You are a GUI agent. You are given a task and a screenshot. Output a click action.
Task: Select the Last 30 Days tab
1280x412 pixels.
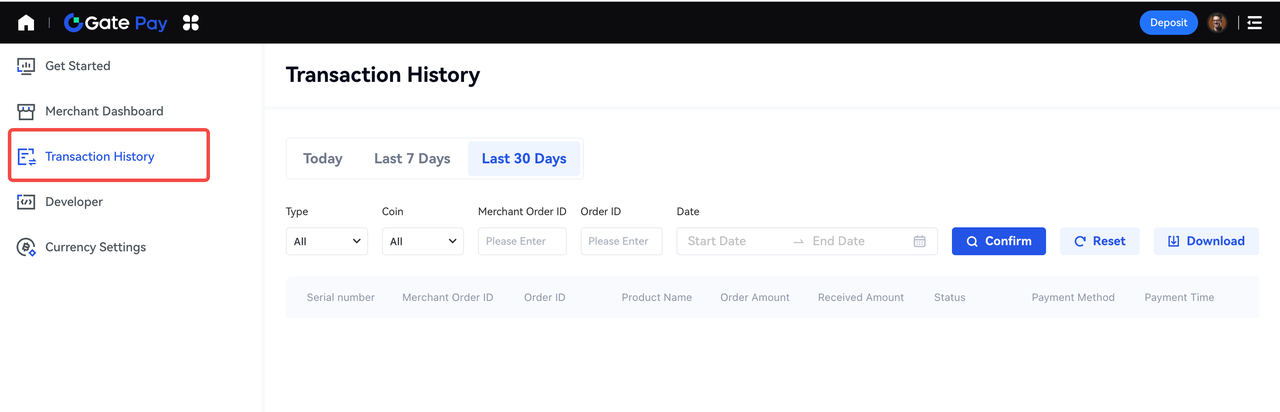coord(524,158)
